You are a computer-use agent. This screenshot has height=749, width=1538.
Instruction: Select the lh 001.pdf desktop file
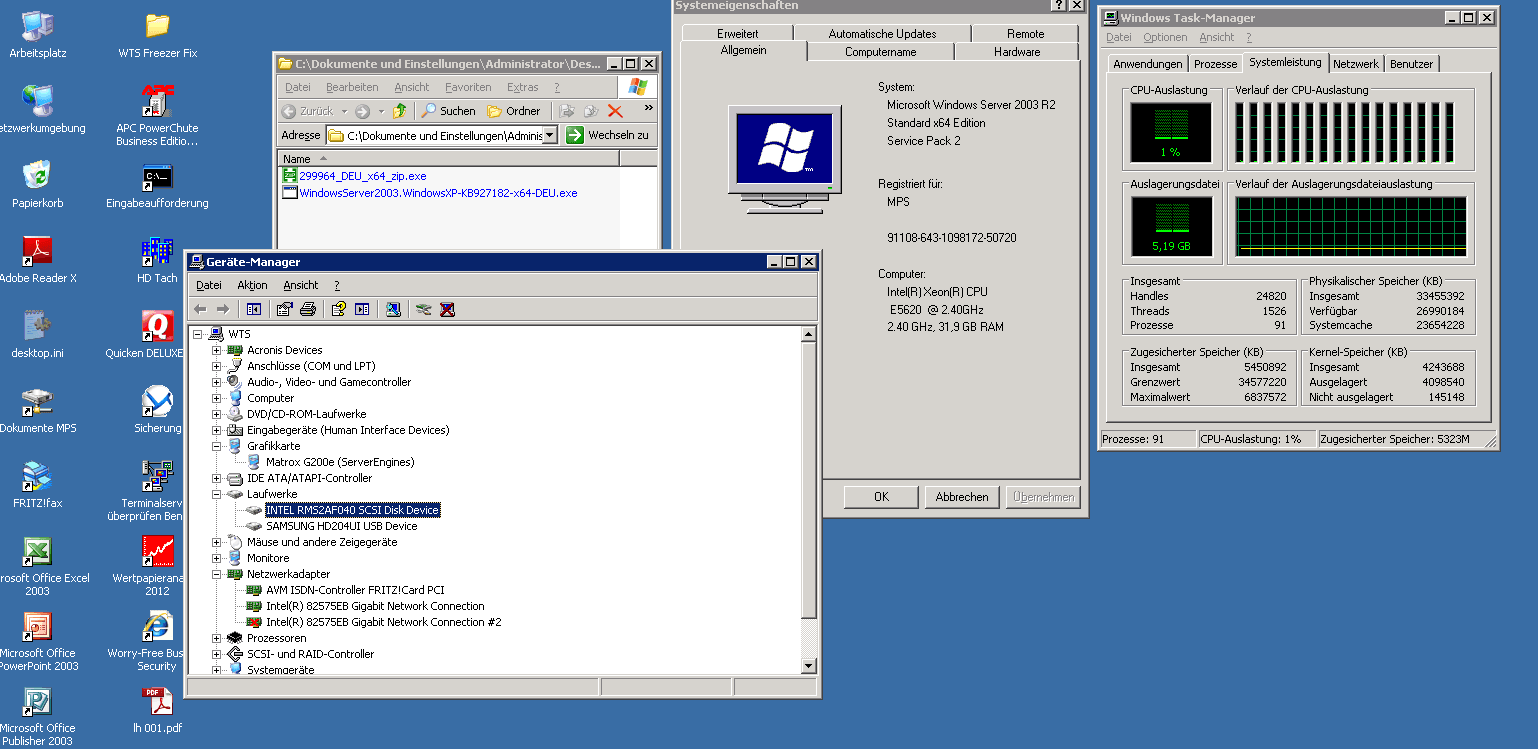158,711
